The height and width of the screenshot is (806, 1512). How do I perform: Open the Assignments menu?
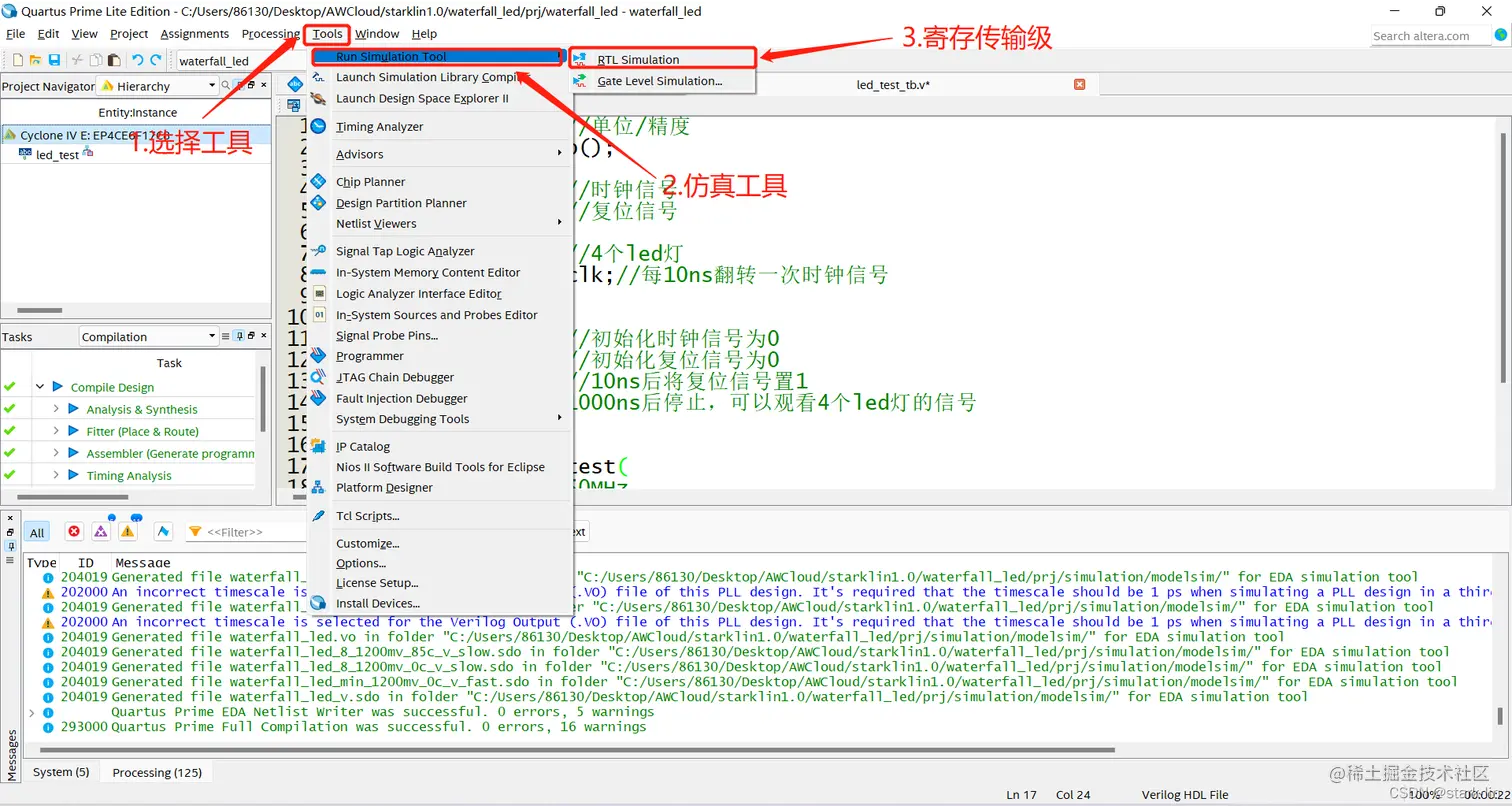tap(195, 34)
